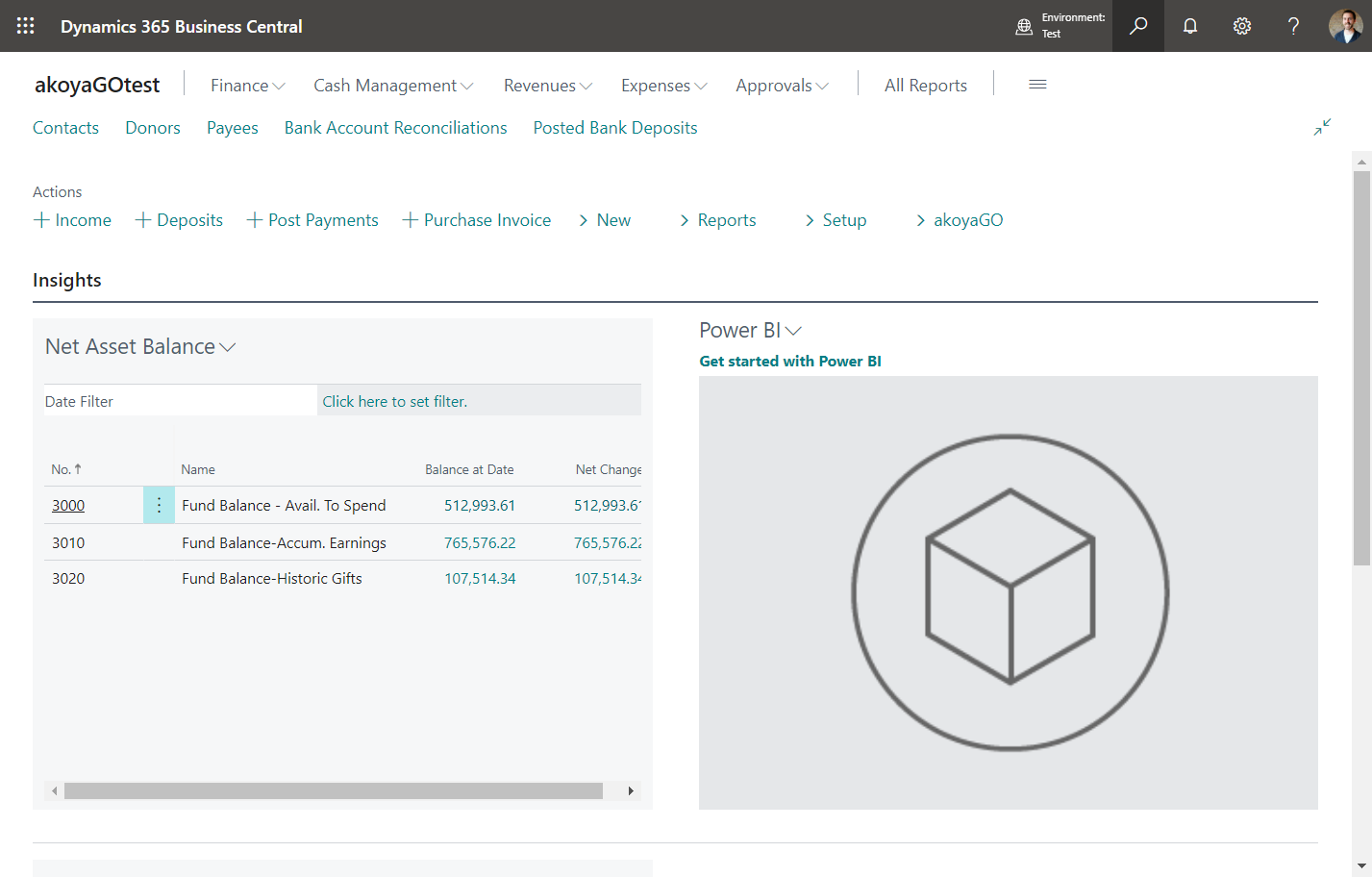Open row 3000 show-more options dots

(x=159, y=505)
